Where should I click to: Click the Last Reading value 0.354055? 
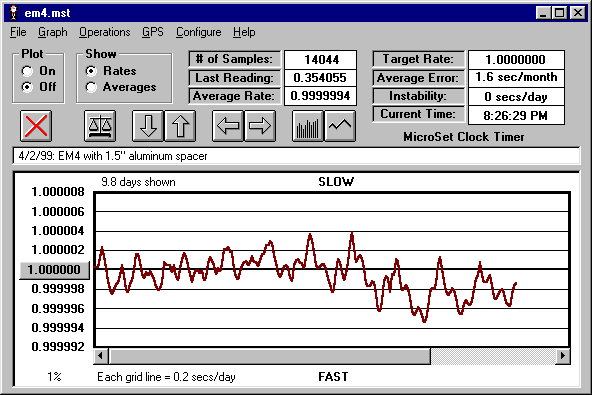click(321, 78)
